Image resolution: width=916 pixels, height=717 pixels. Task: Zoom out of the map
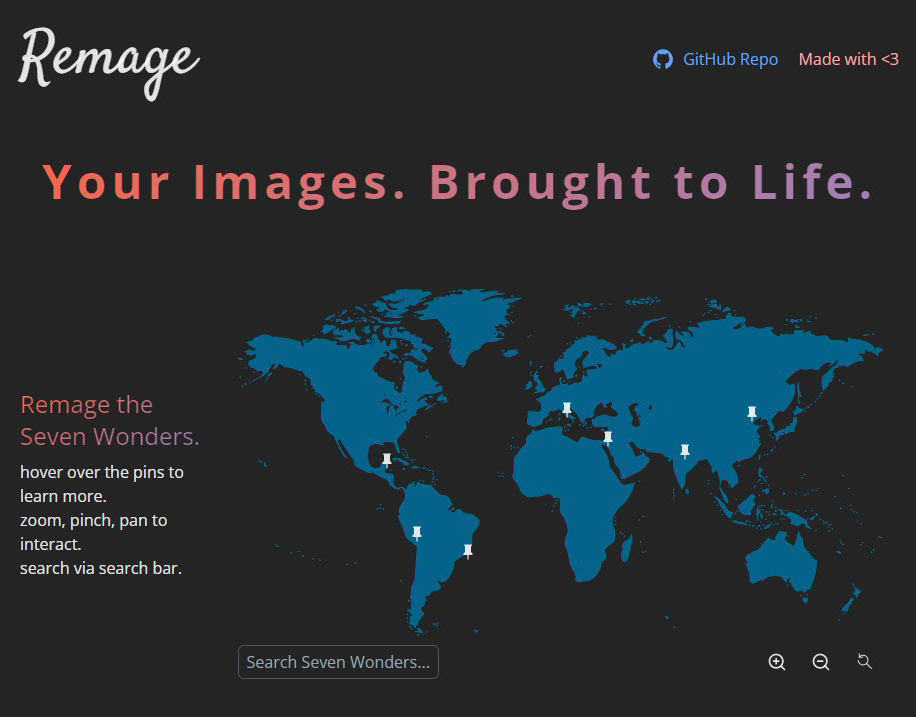click(821, 661)
